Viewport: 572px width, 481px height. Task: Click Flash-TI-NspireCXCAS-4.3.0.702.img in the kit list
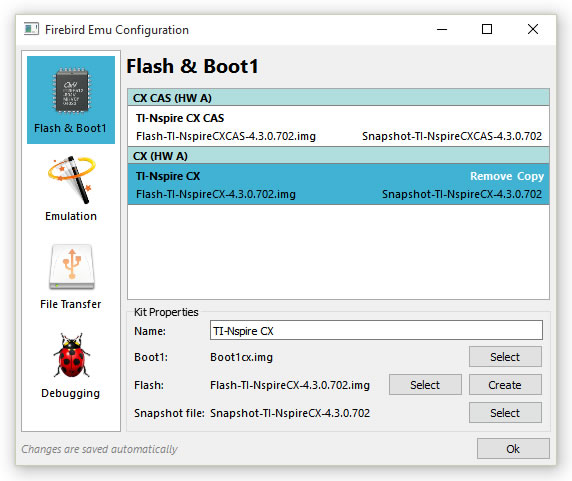pos(226,136)
